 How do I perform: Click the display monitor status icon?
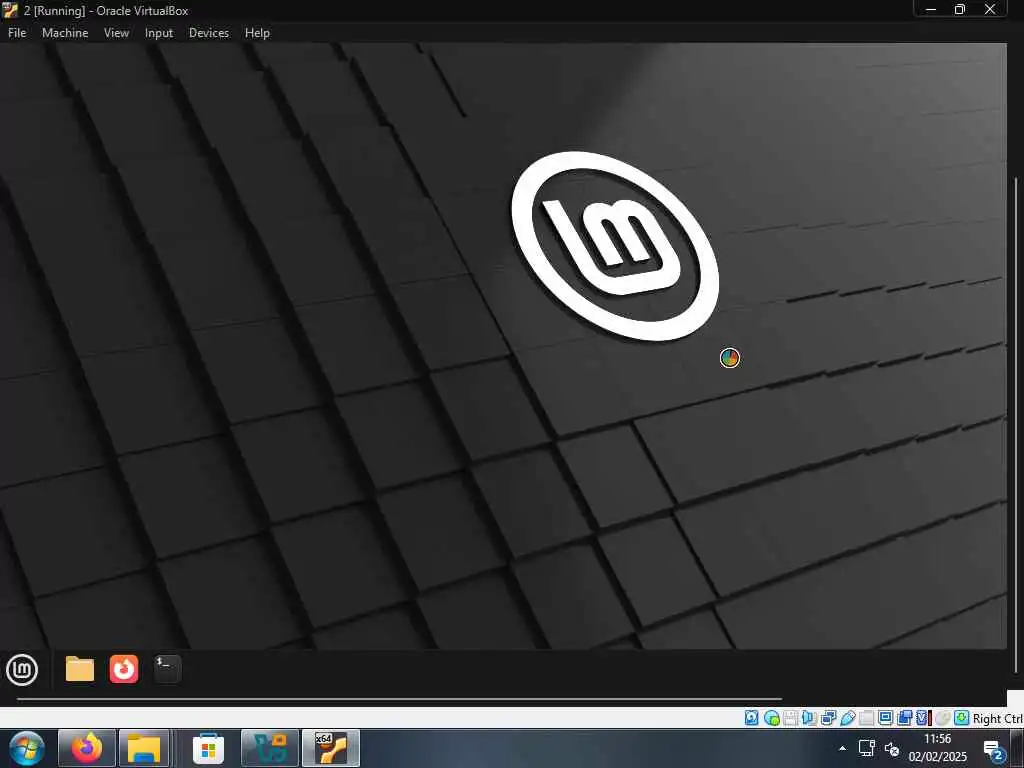(x=886, y=718)
